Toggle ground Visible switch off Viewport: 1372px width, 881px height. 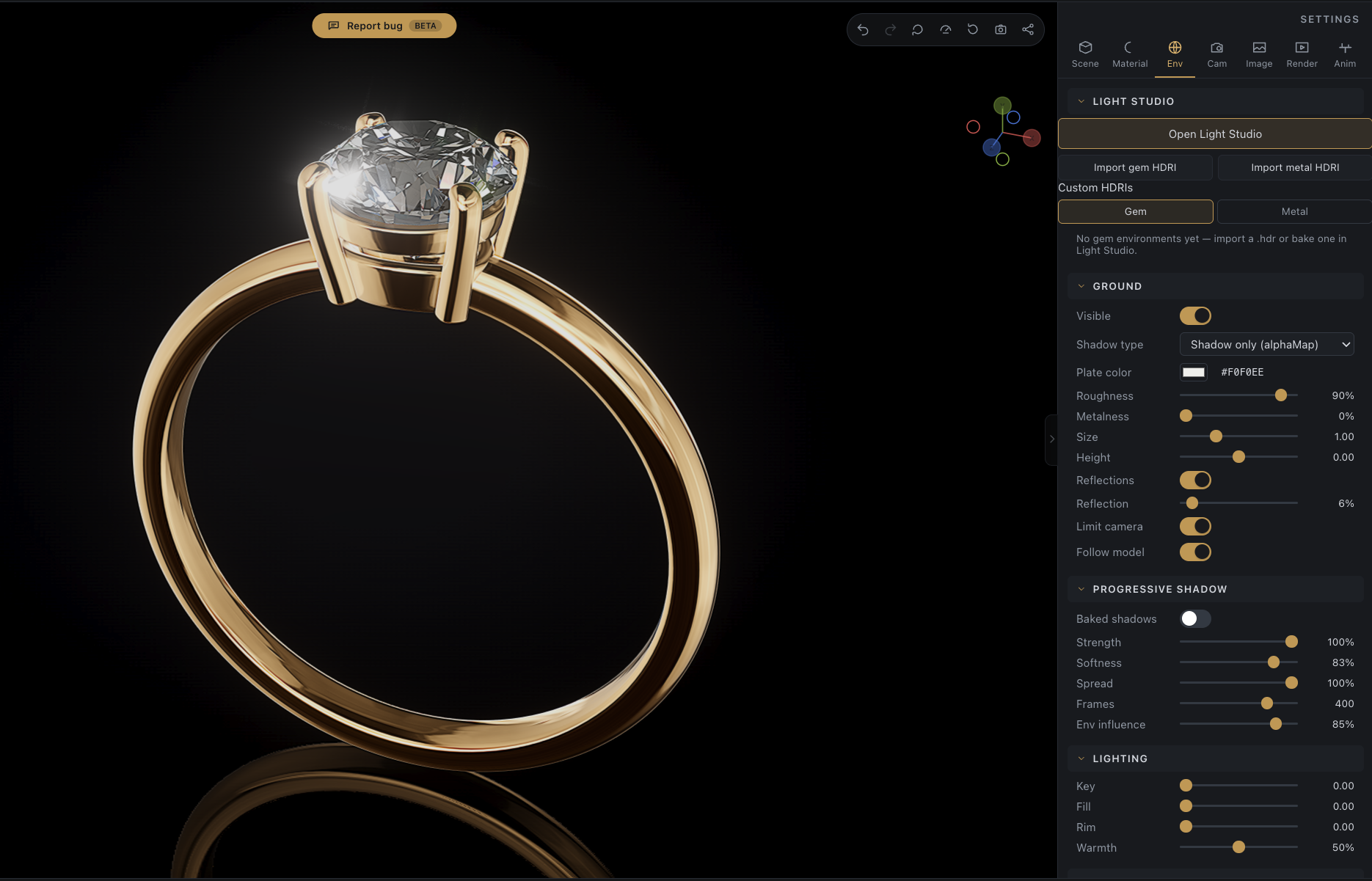pyautogui.click(x=1195, y=316)
